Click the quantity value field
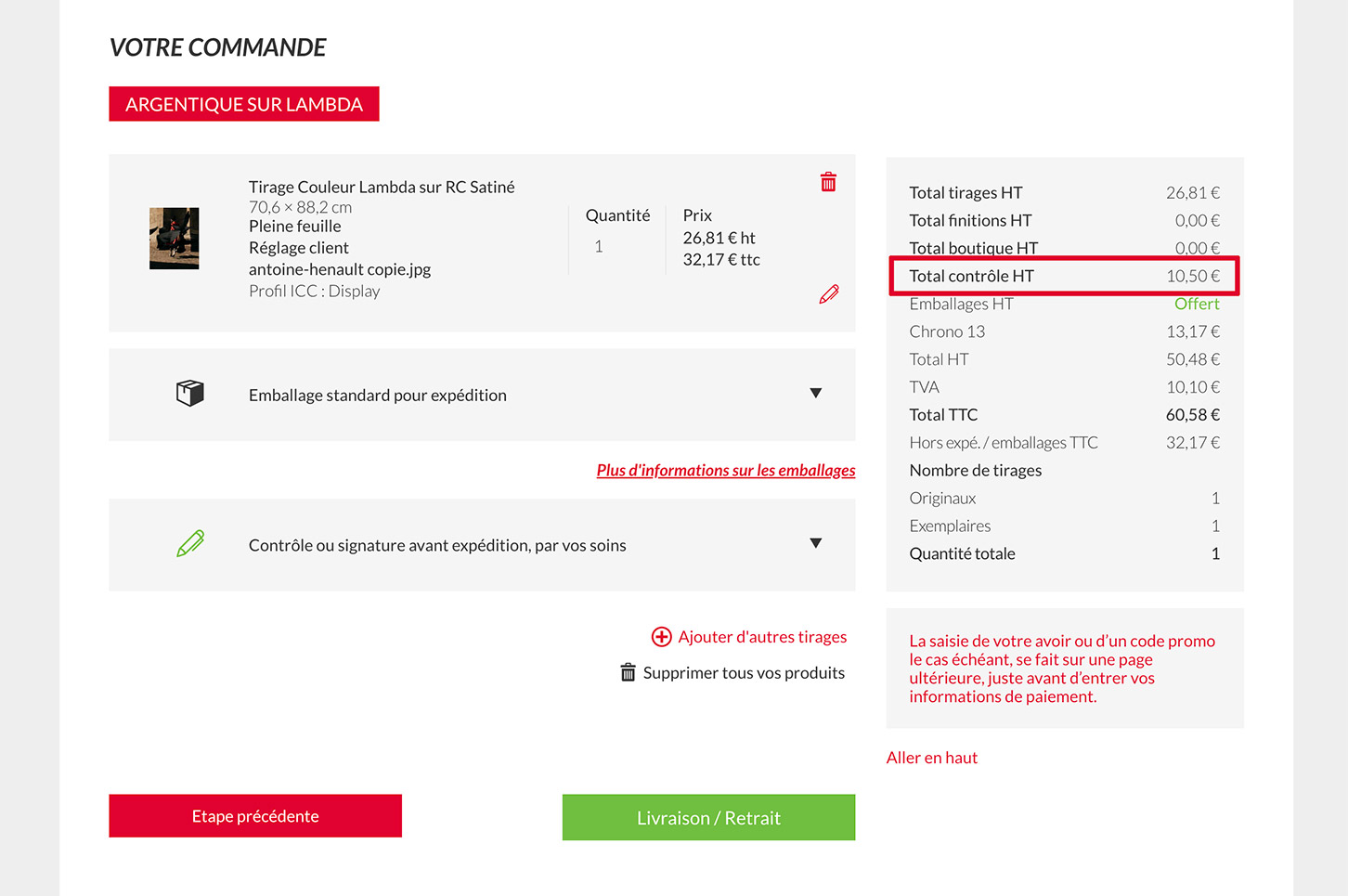The width and height of the screenshot is (1348, 896). coord(599,247)
